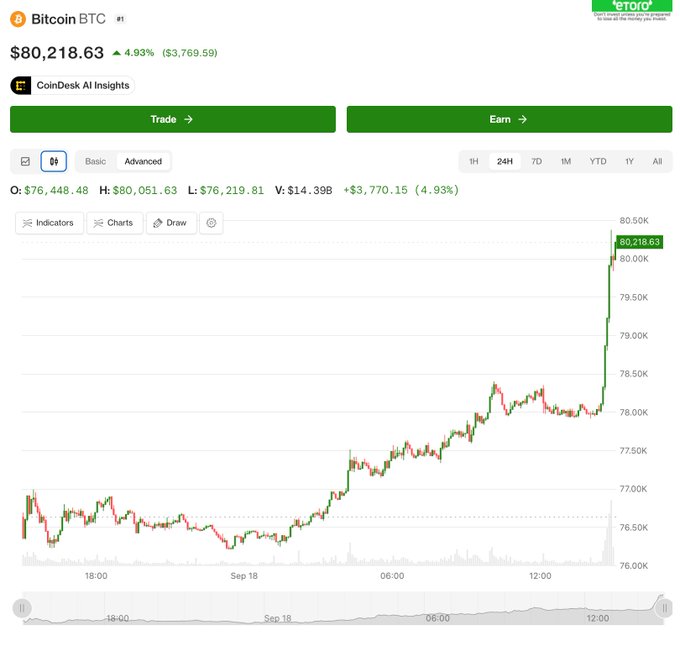The width and height of the screenshot is (680, 646).
Task: Select the line chart view icon
Action: point(26,161)
